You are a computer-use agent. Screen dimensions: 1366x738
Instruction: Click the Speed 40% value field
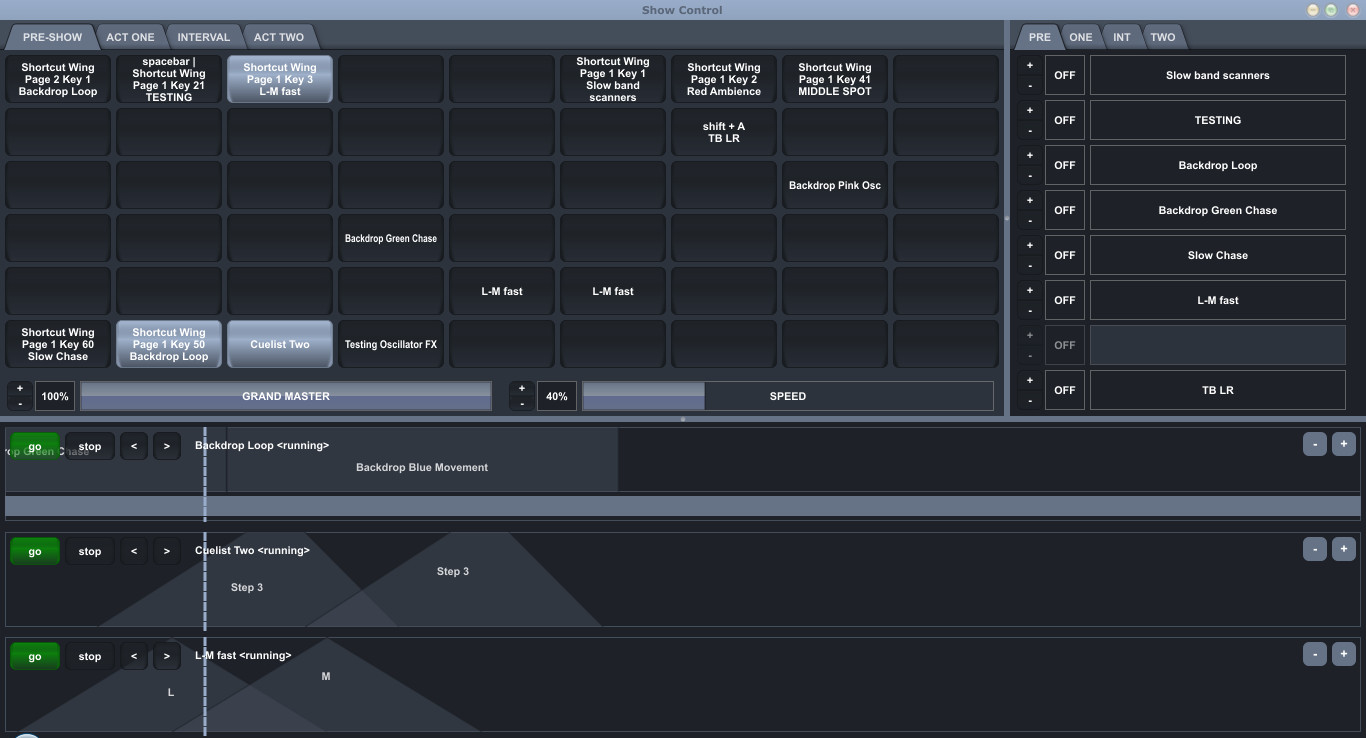tap(557, 396)
